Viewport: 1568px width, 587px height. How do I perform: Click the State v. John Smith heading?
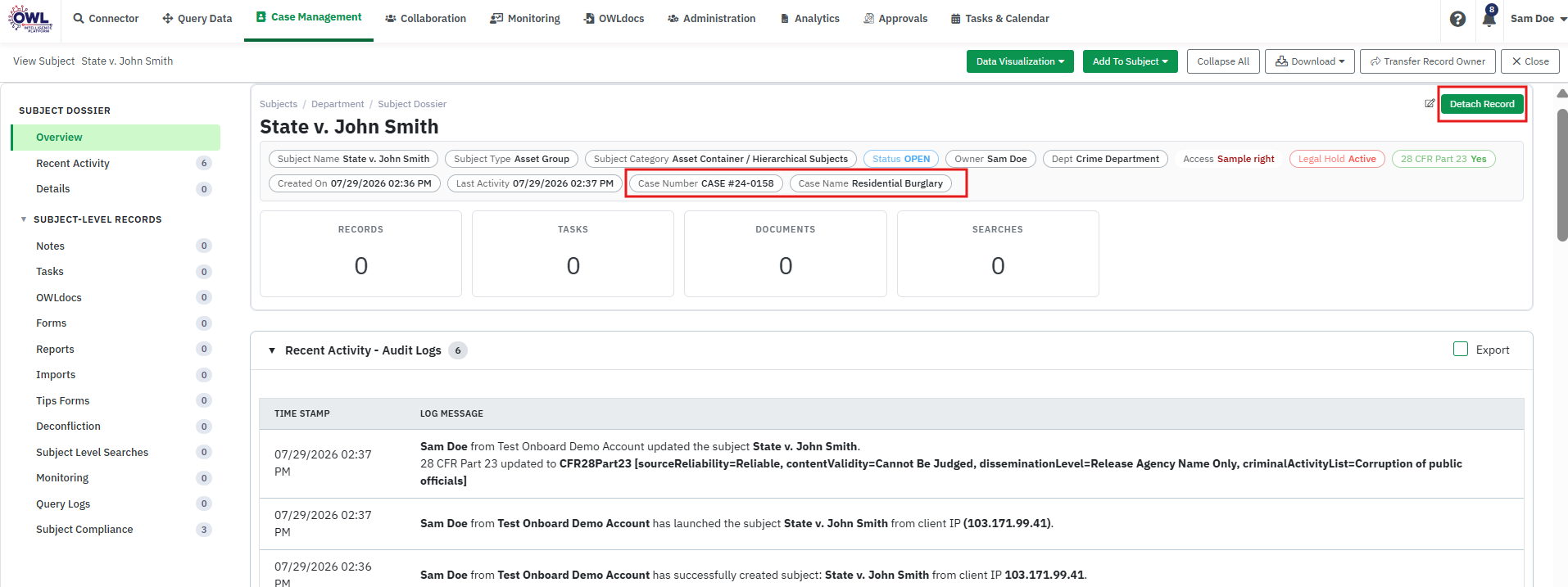pyautogui.click(x=349, y=127)
